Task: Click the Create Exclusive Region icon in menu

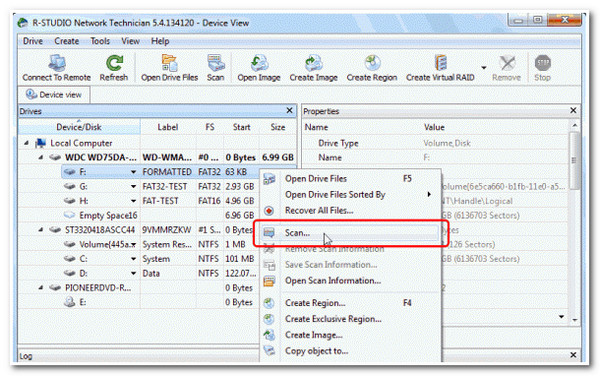Action: (x=269, y=319)
